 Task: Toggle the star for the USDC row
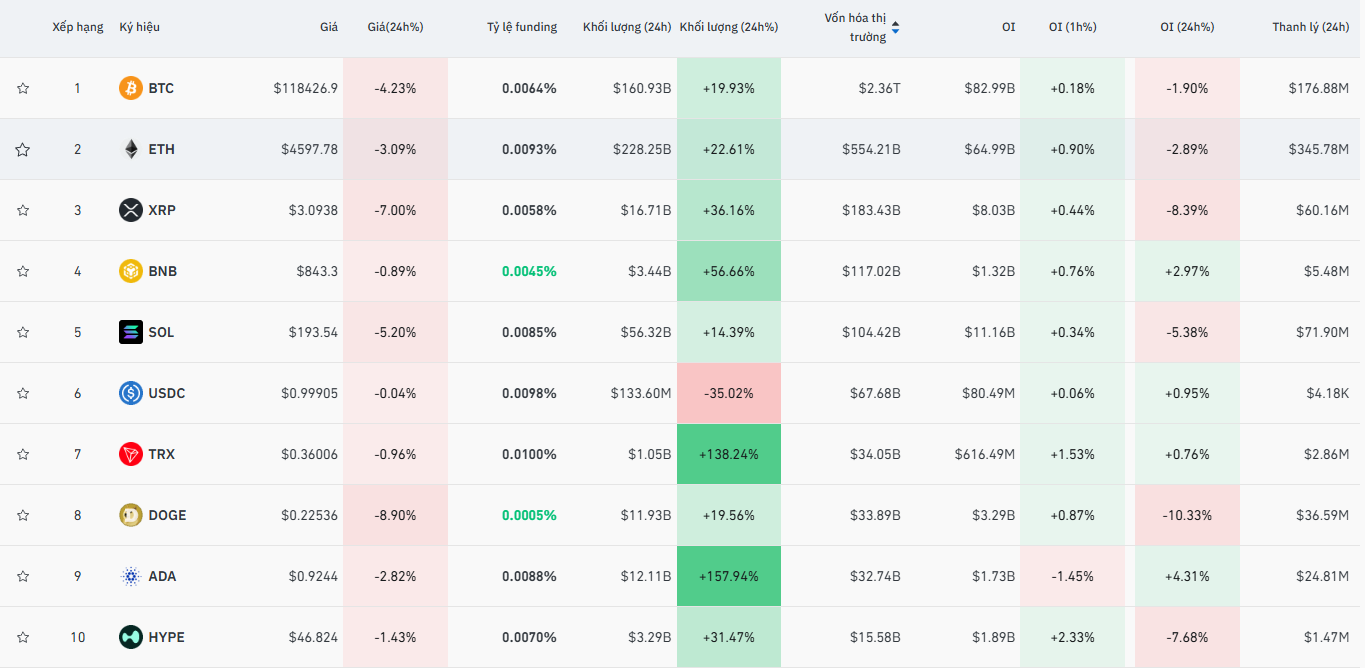pyautogui.click(x=23, y=393)
